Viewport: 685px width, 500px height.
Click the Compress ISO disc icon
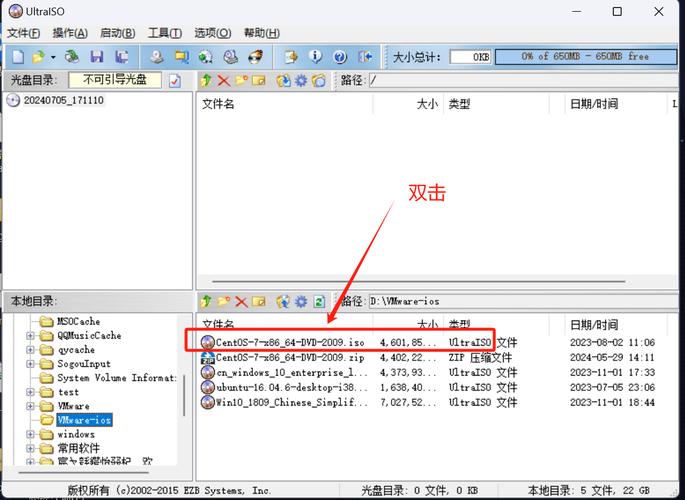(x=206, y=57)
